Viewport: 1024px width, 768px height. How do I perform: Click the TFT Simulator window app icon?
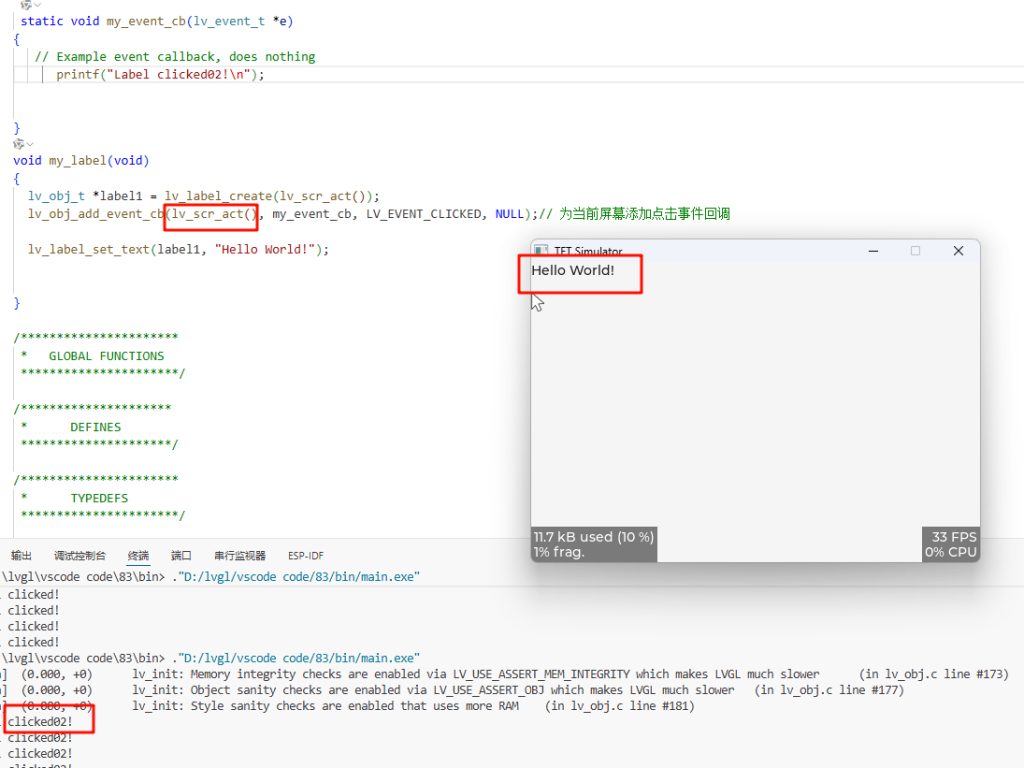541,251
